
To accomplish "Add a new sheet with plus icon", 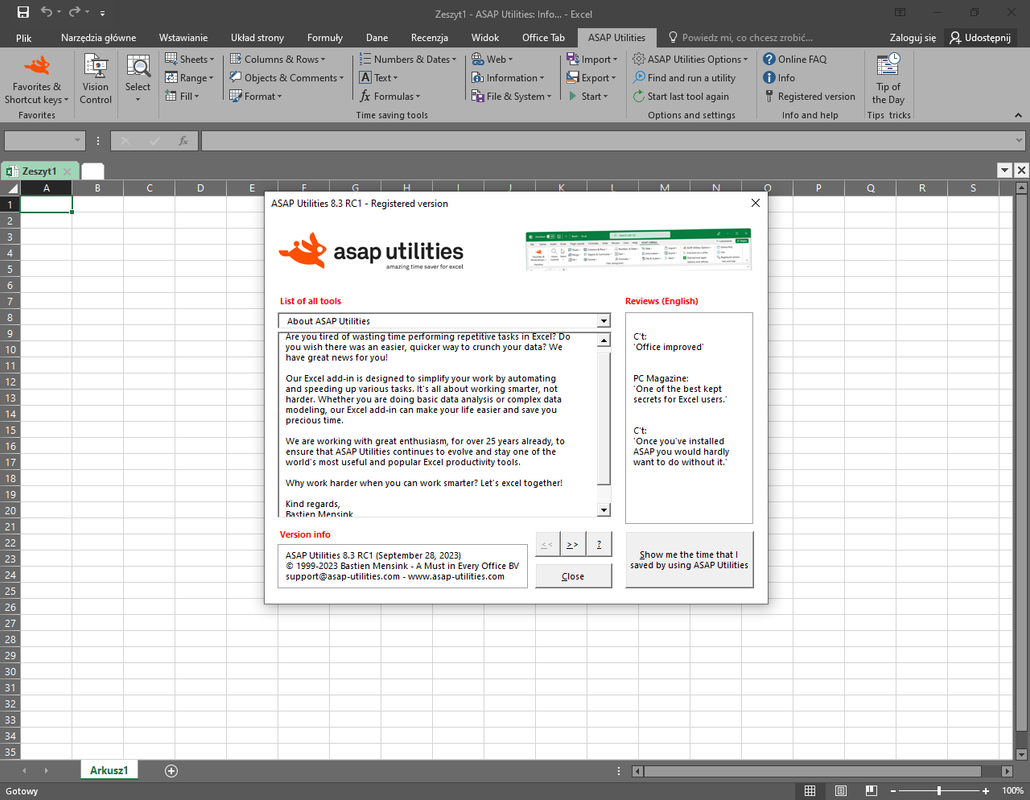I will point(171,770).
